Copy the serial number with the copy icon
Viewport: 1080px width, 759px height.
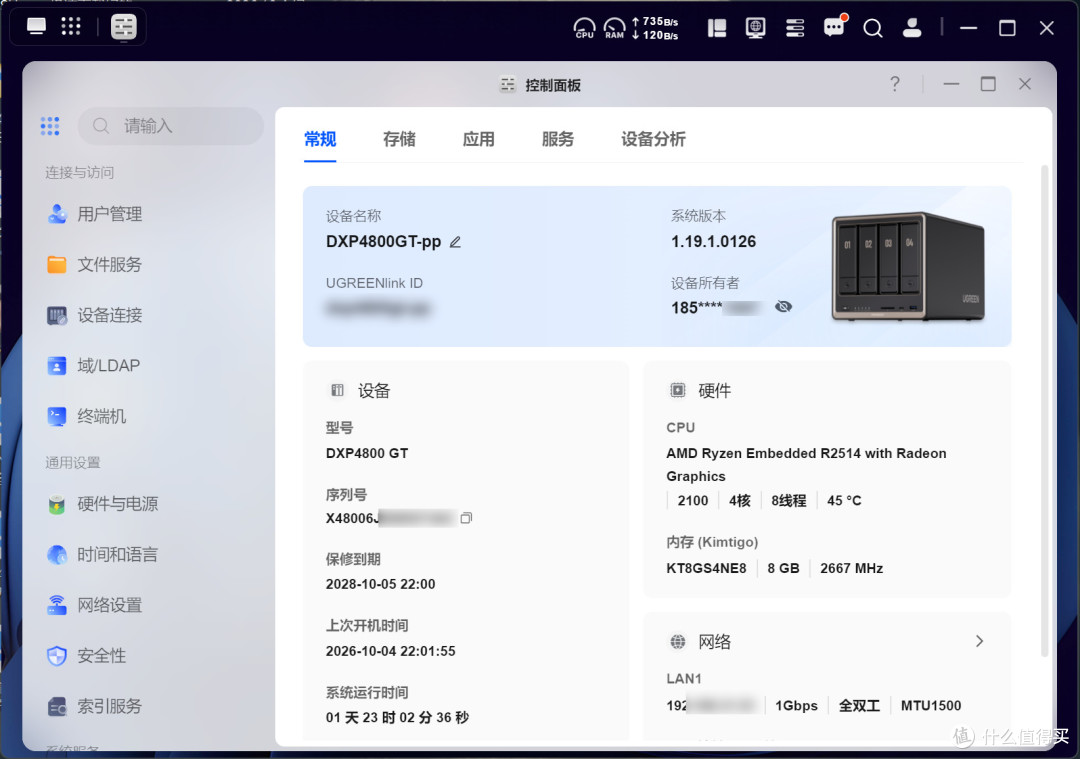466,518
